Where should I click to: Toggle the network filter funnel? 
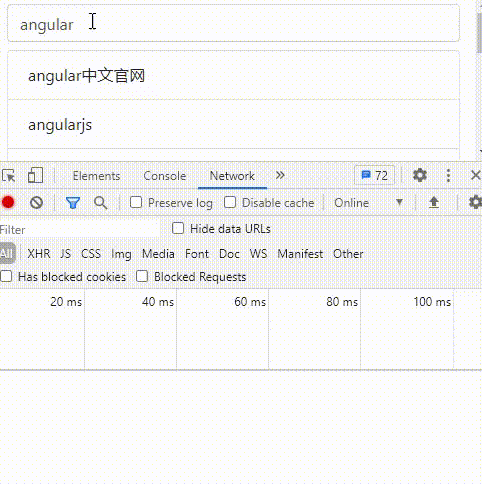[73, 203]
